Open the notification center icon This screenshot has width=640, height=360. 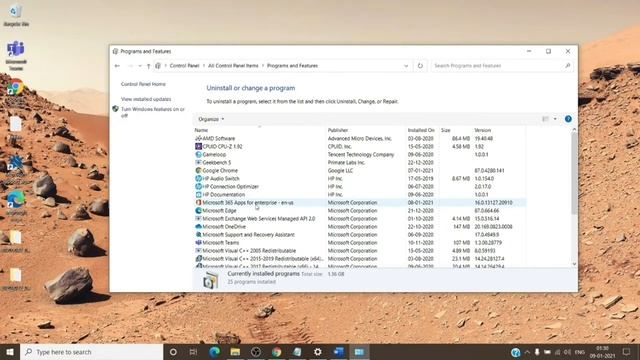[x=627, y=352]
